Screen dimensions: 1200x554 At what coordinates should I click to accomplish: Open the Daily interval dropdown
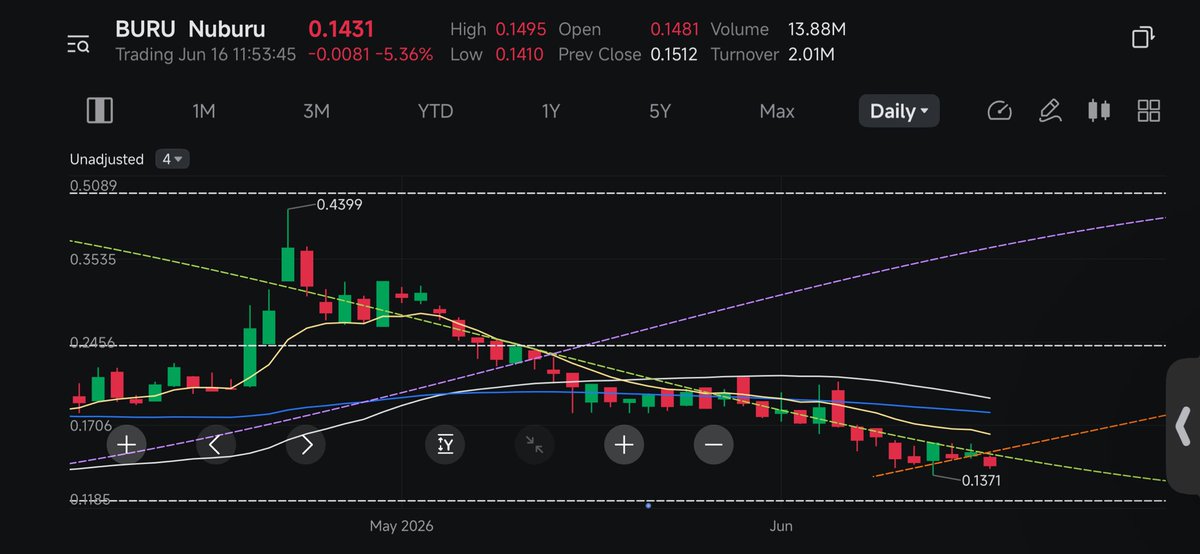pos(899,111)
